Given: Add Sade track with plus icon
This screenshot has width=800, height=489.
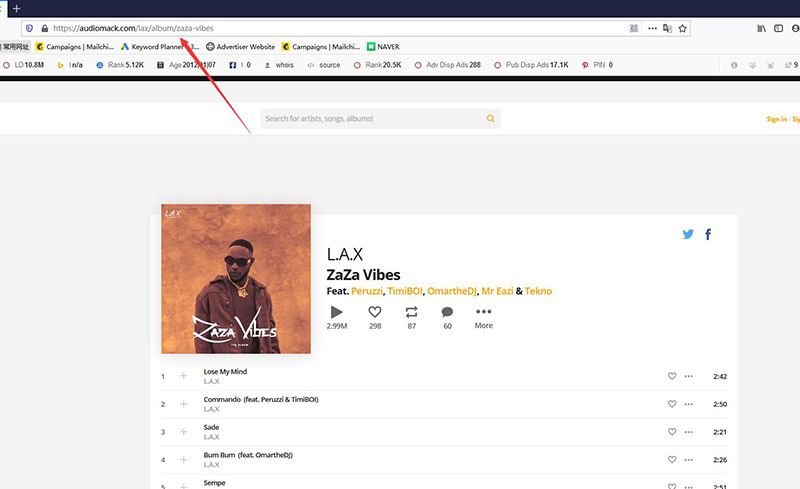Looking at the screenshot, I should [x=183, y=432].
